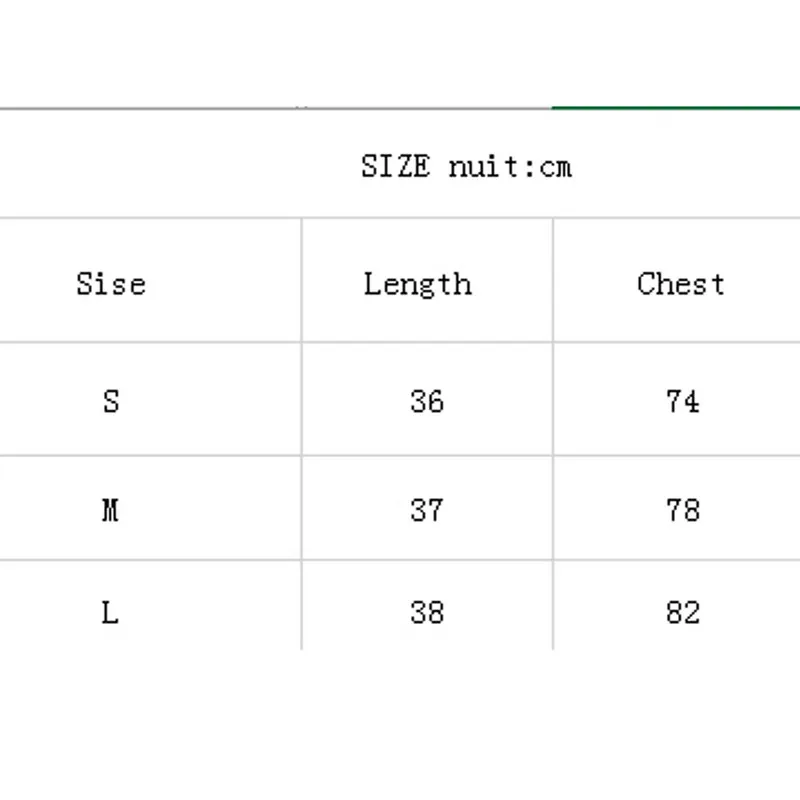Click the size 'M' cell

[x=151, y=508]
